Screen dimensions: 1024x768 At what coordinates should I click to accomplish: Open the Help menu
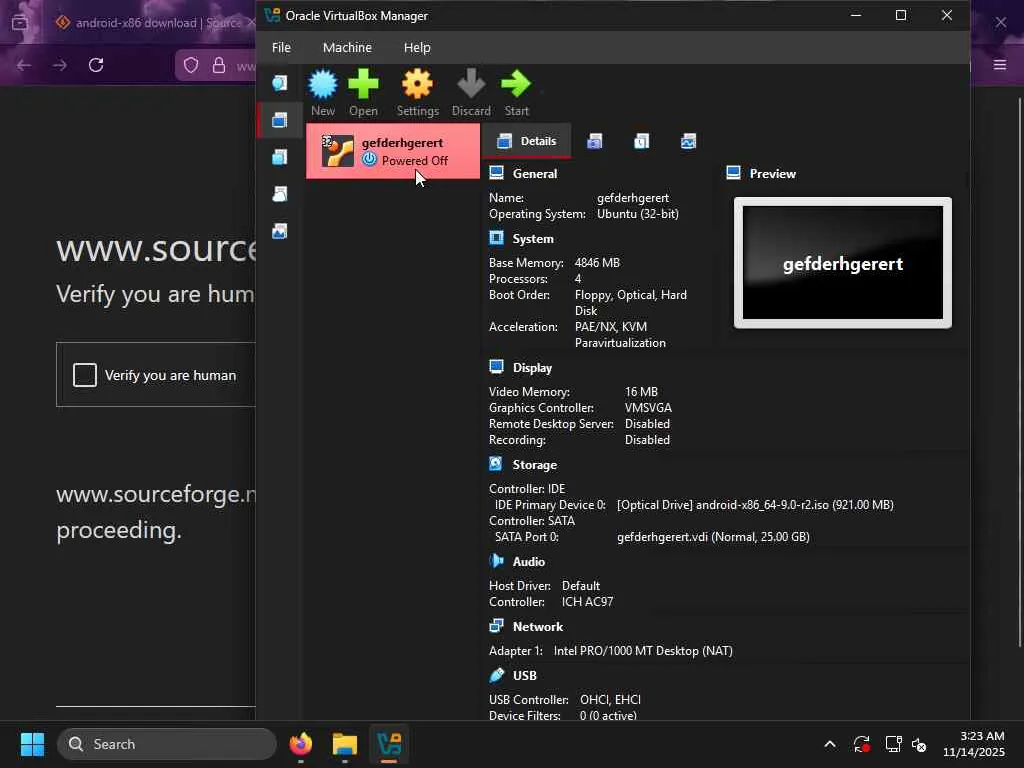click(417, 48)
